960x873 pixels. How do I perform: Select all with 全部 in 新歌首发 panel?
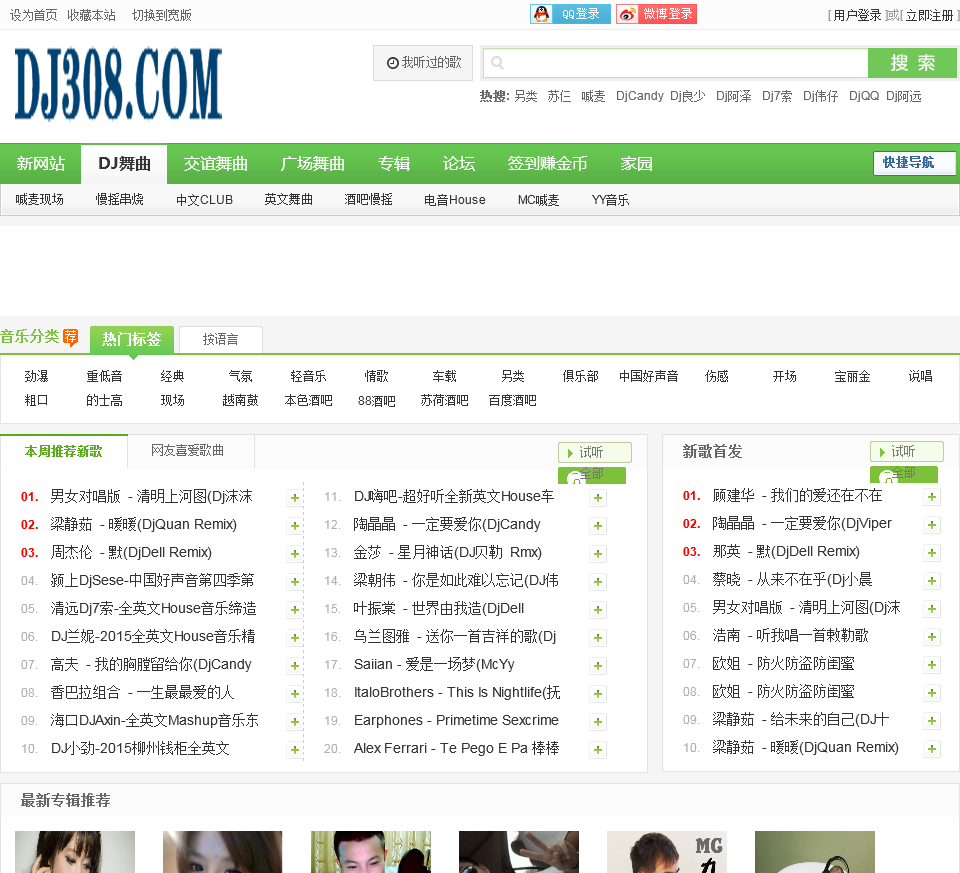coord(904,474)
